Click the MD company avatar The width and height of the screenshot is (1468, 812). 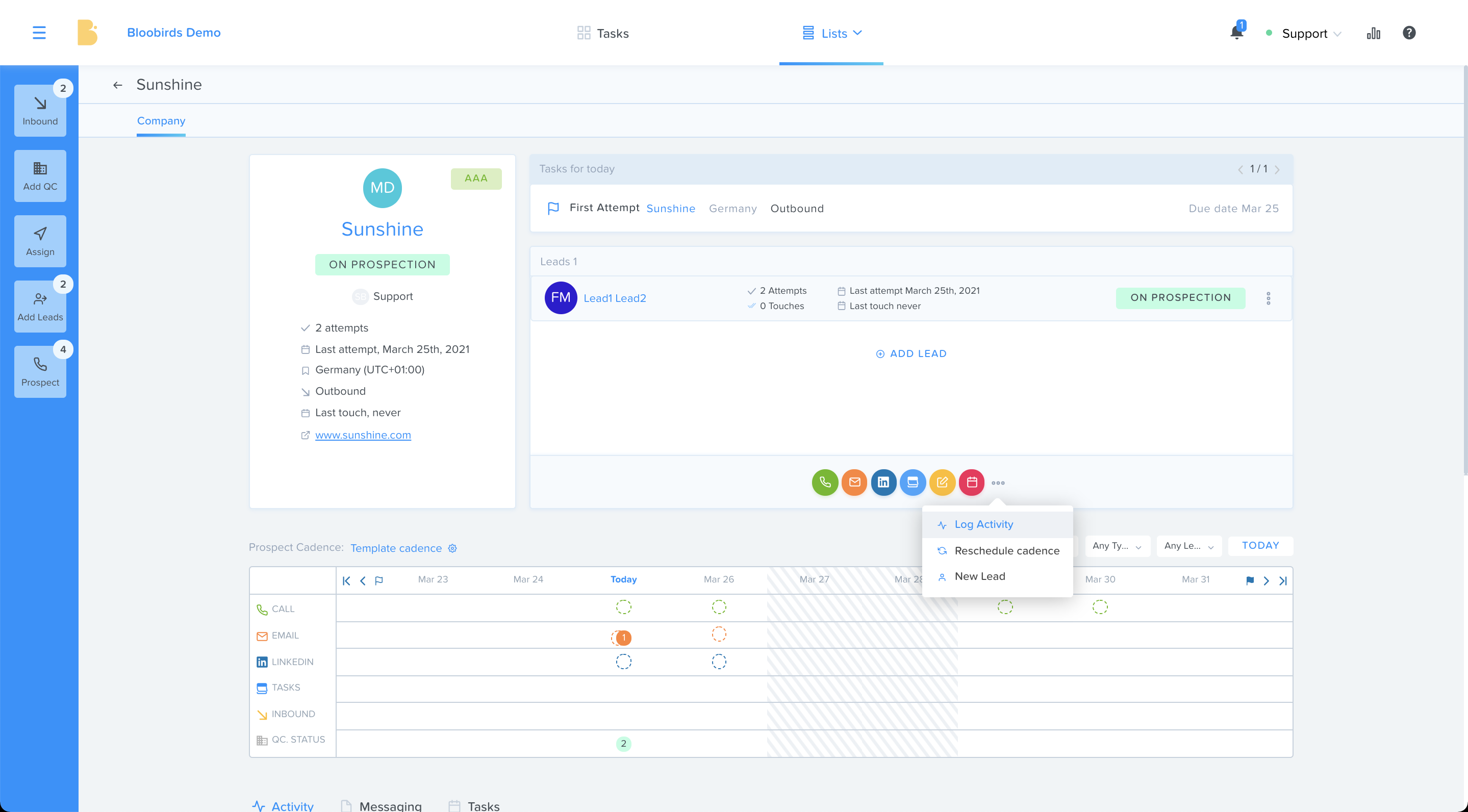[383, 188]
